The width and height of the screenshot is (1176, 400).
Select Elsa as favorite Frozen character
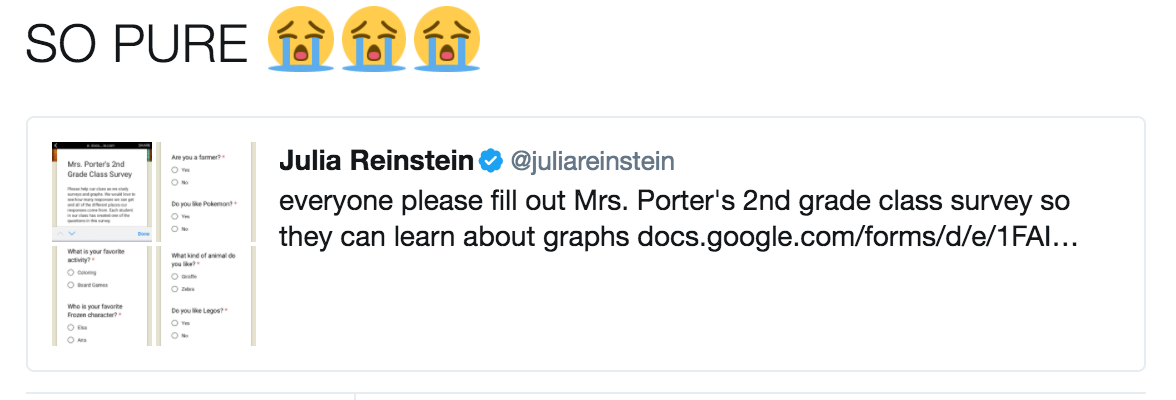pos(70,327)
